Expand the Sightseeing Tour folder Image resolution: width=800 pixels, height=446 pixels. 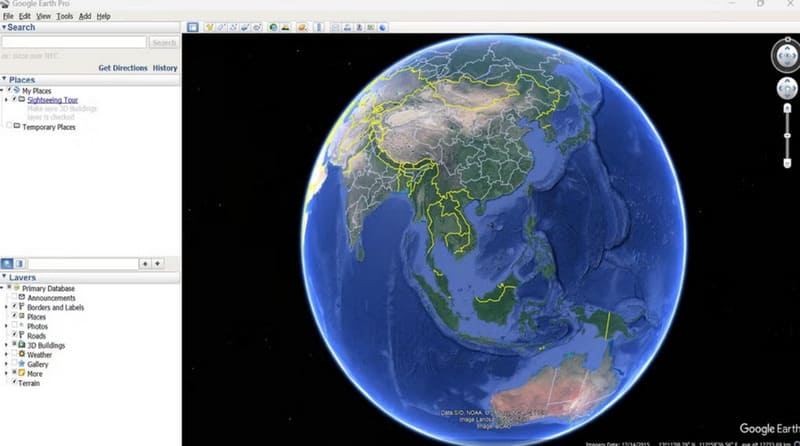pos(6,100)
